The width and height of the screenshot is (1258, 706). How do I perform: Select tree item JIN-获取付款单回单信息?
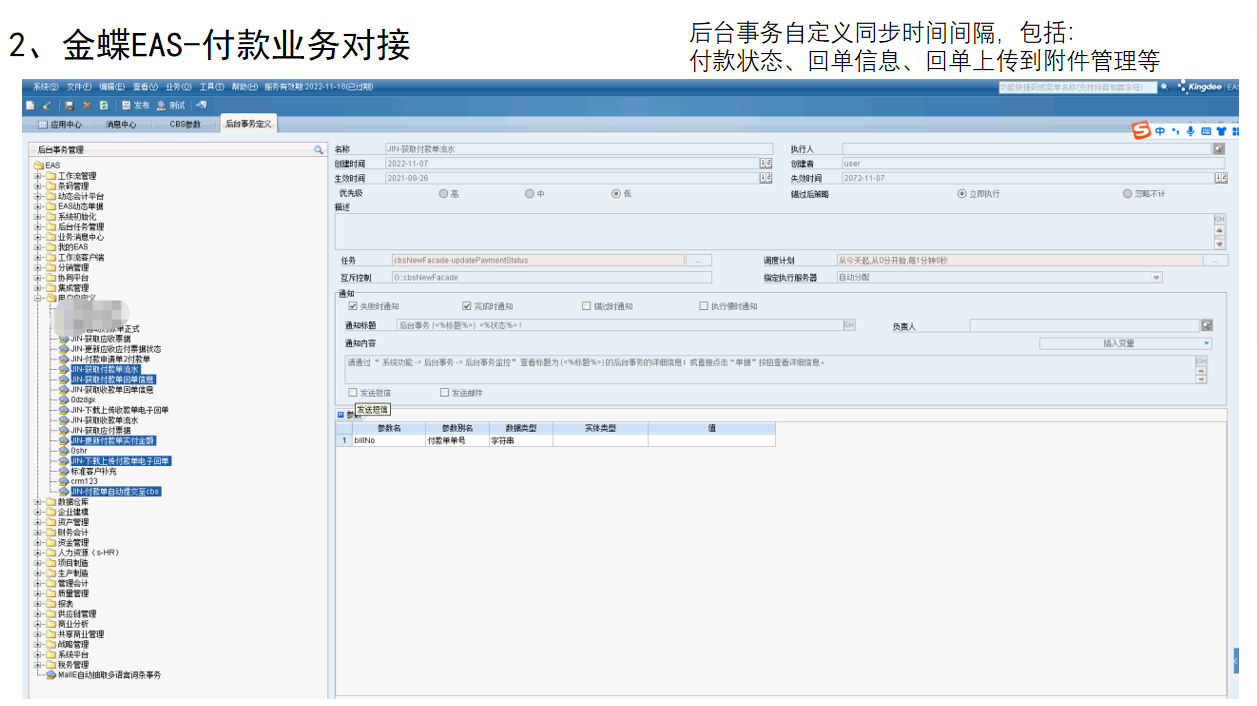112,380
